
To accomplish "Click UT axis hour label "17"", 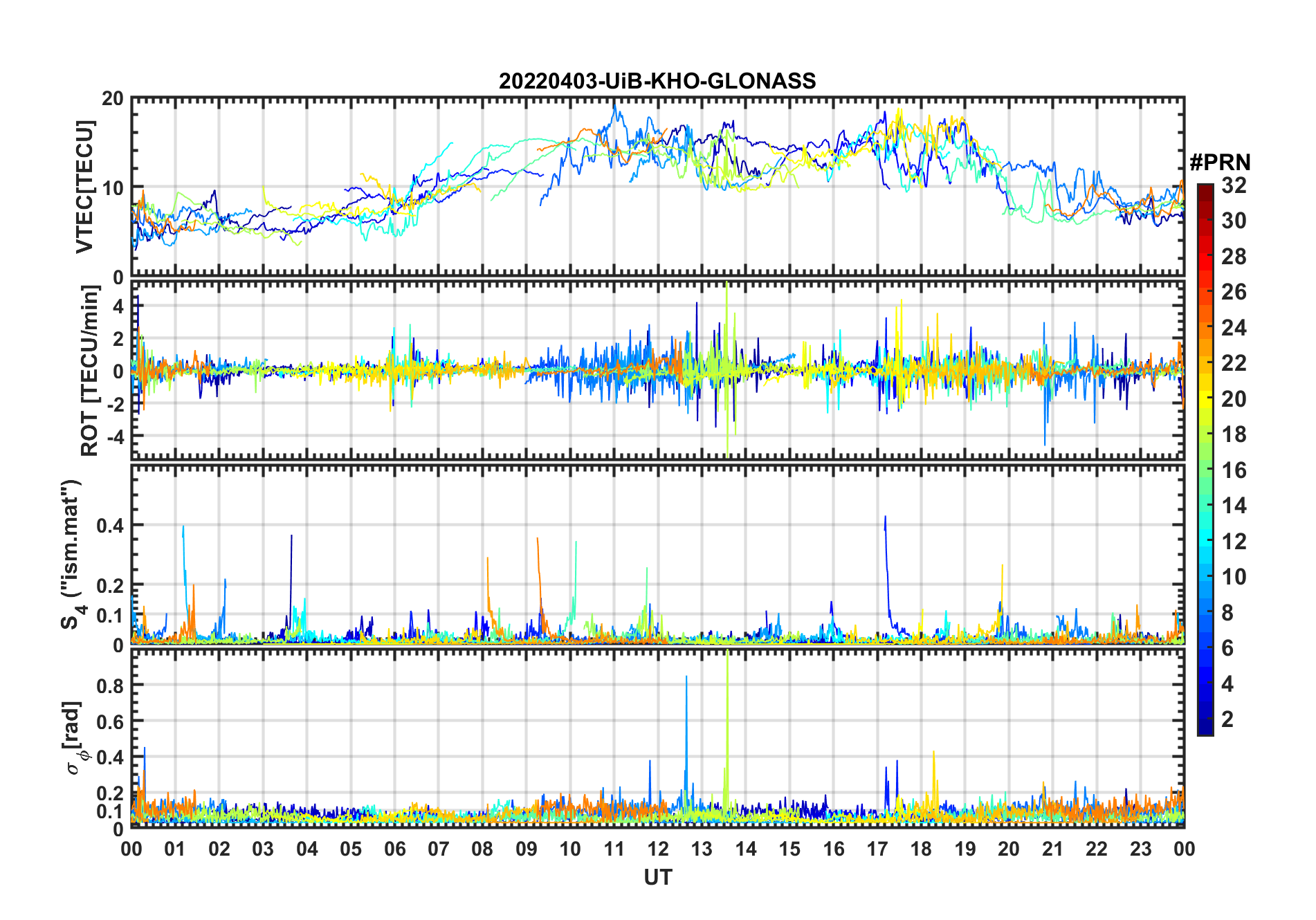I will 877,849.
